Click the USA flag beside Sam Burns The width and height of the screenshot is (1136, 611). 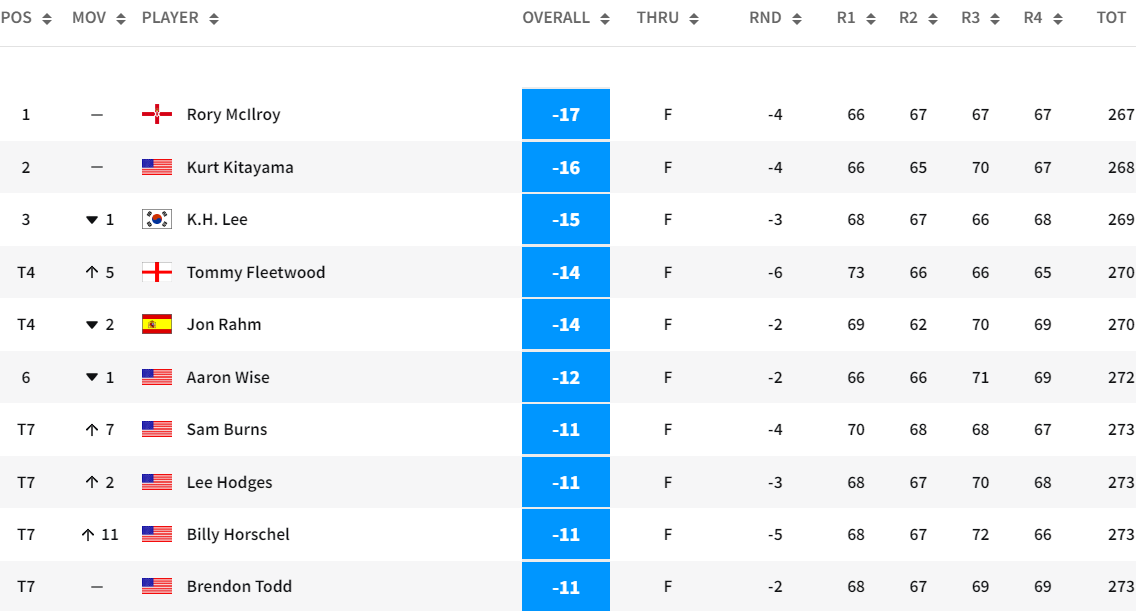[157, 430]
